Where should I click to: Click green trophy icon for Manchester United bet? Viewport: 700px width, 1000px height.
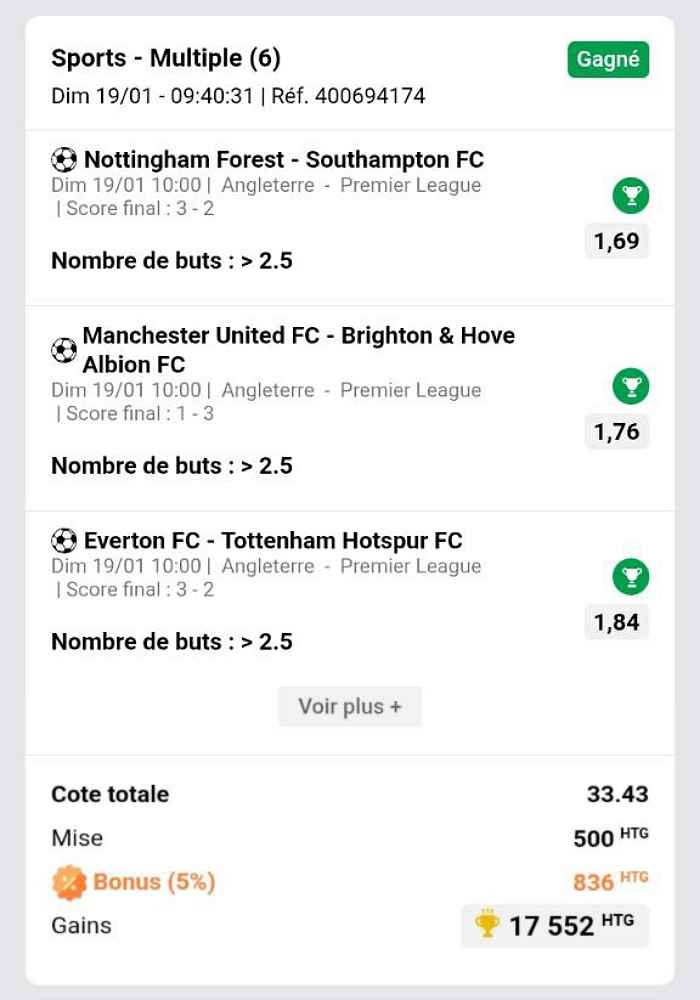coord(631,386)
